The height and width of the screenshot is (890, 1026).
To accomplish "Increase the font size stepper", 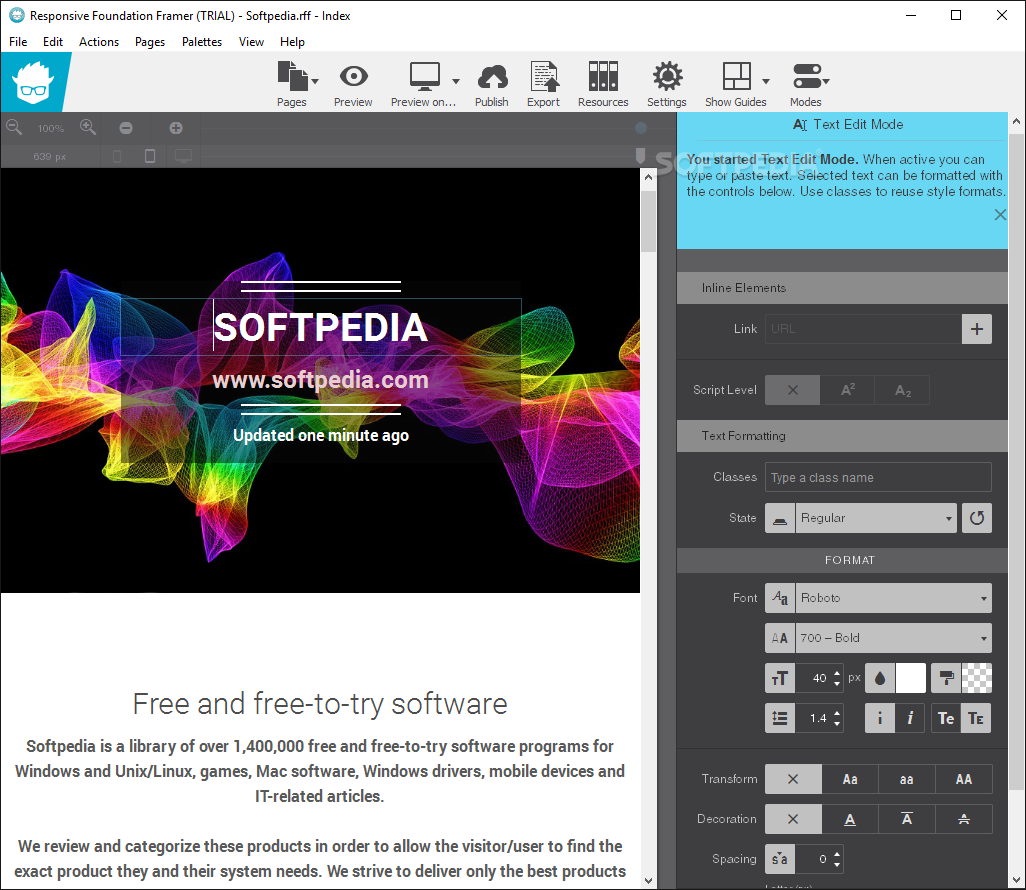I will pos(837,673).
